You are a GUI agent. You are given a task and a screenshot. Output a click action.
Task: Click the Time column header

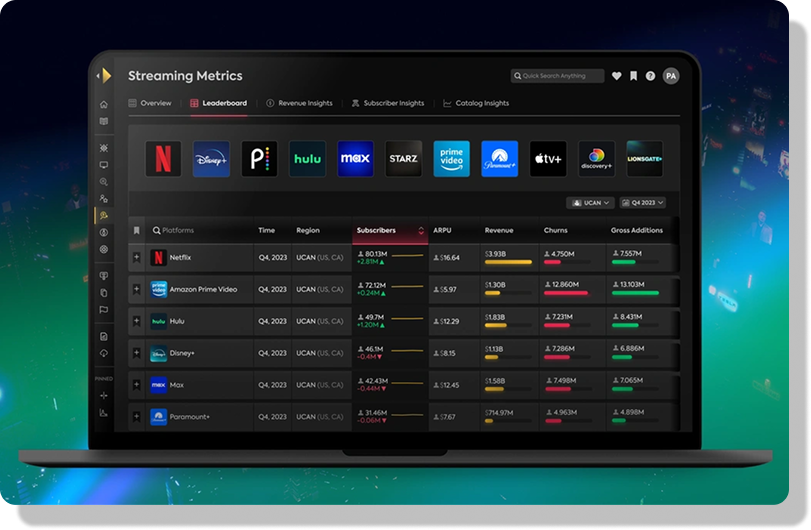266,231
